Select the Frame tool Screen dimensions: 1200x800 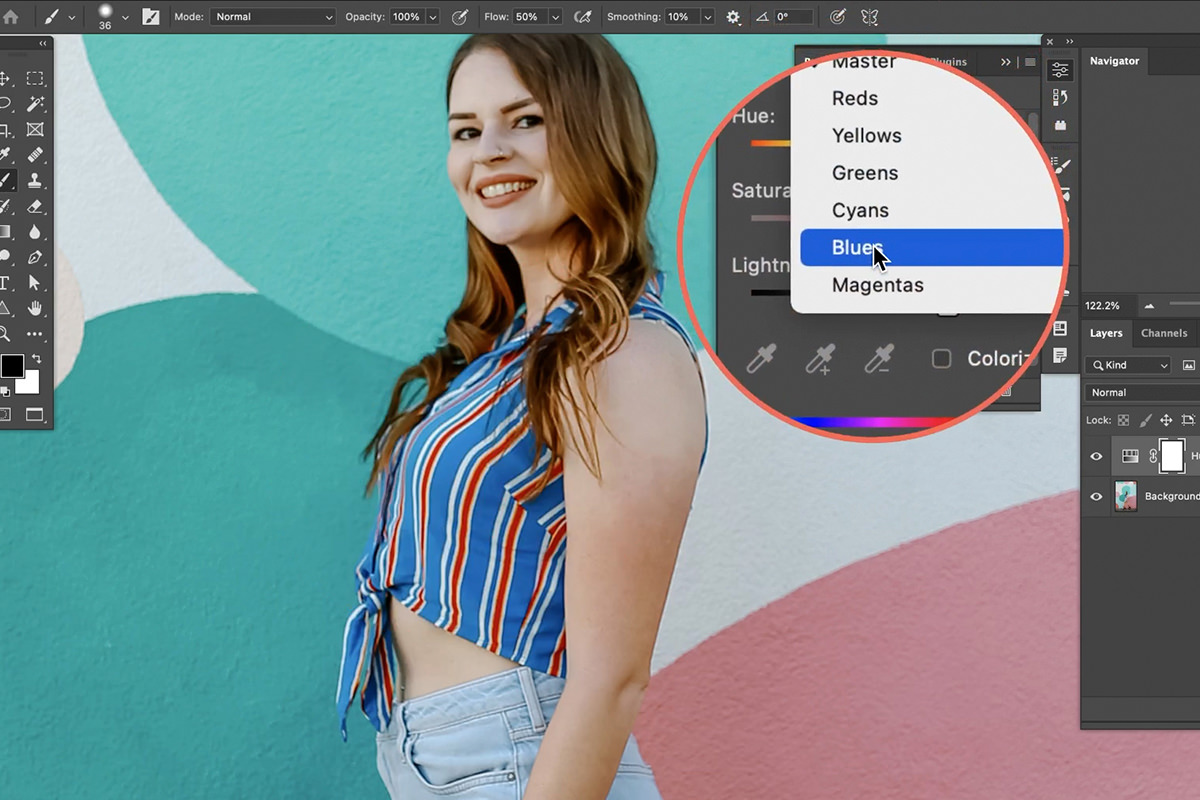[x=35, y=130]
